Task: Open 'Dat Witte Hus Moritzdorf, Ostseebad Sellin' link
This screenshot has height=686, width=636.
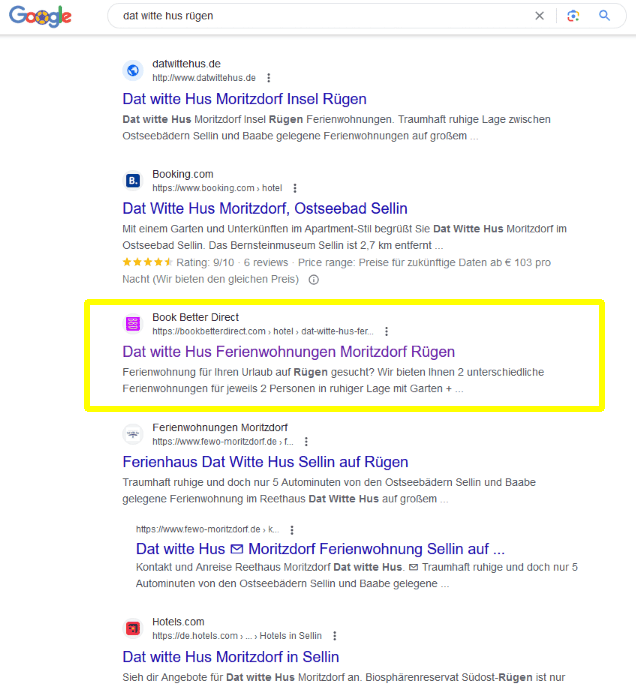Action: (265, 209)
